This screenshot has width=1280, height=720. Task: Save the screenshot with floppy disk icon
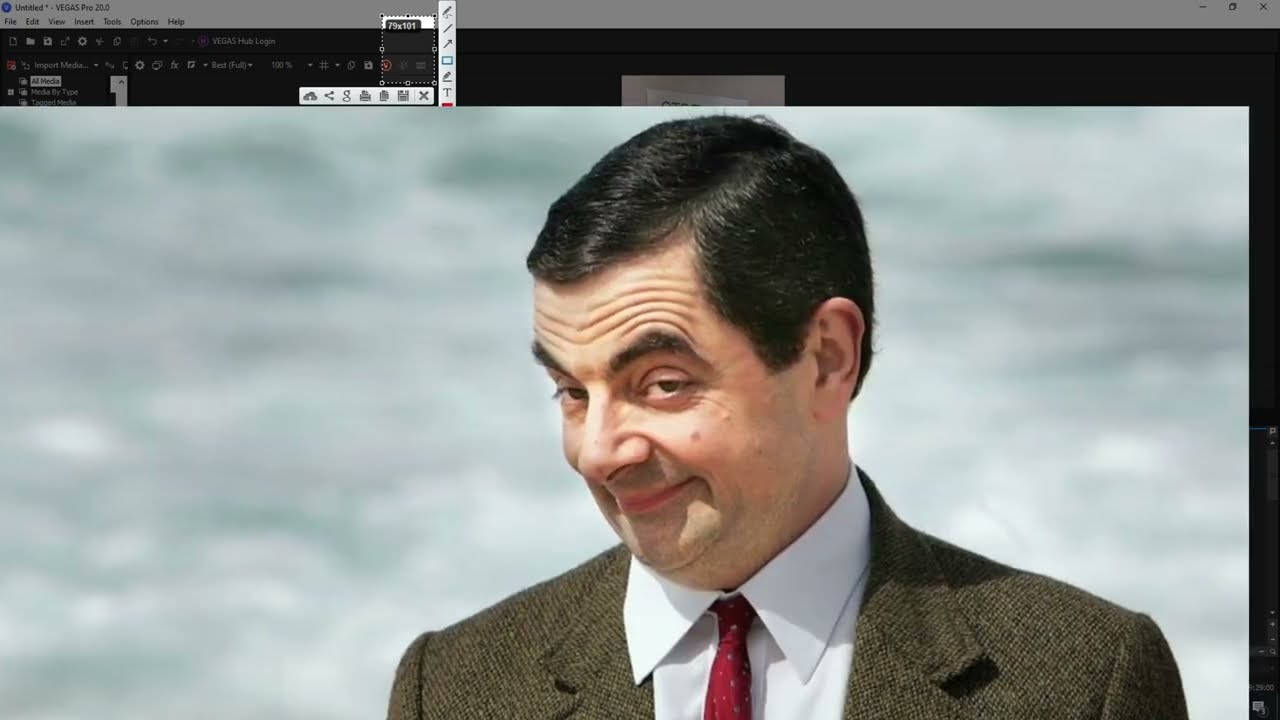coord(403,96)
